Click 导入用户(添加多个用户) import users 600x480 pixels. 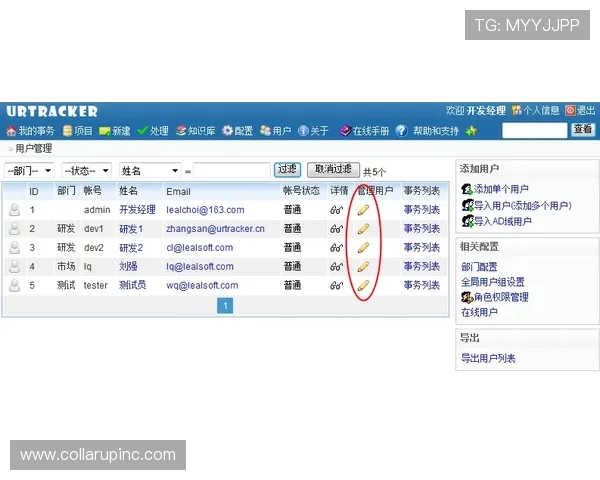[x=516, y=206]
